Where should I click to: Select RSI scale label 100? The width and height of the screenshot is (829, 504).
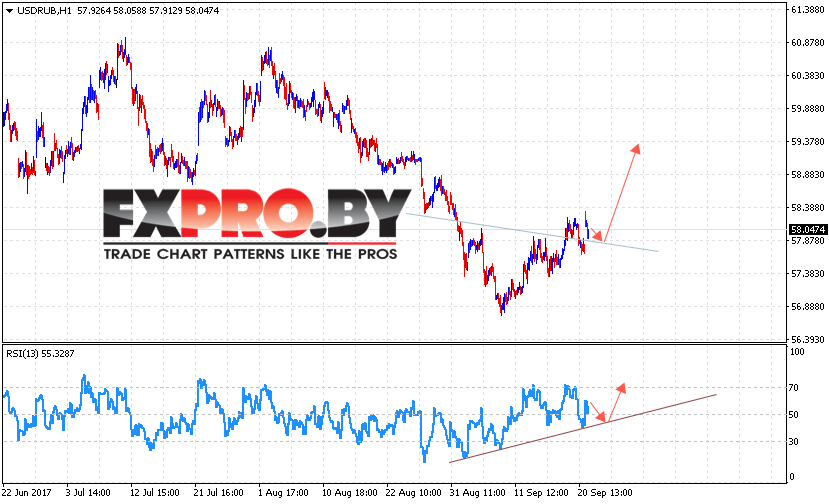(x=796, y=352)
